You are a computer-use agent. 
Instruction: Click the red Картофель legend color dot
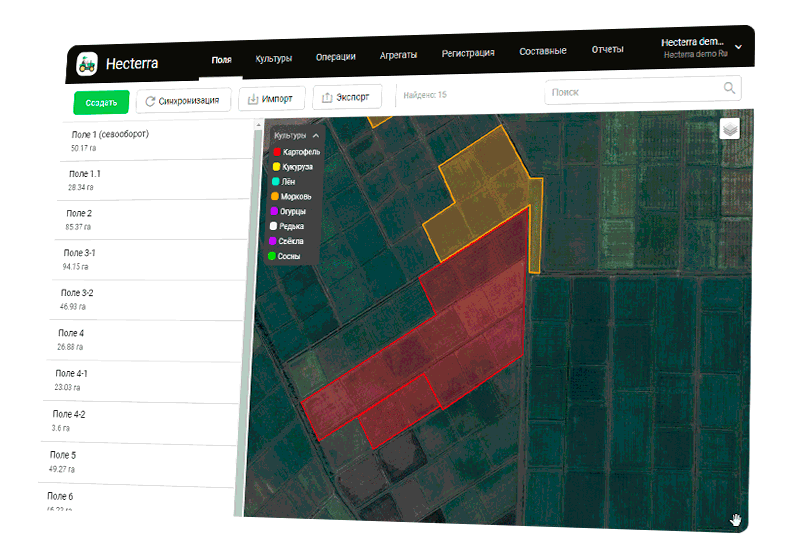coord(277,151)
